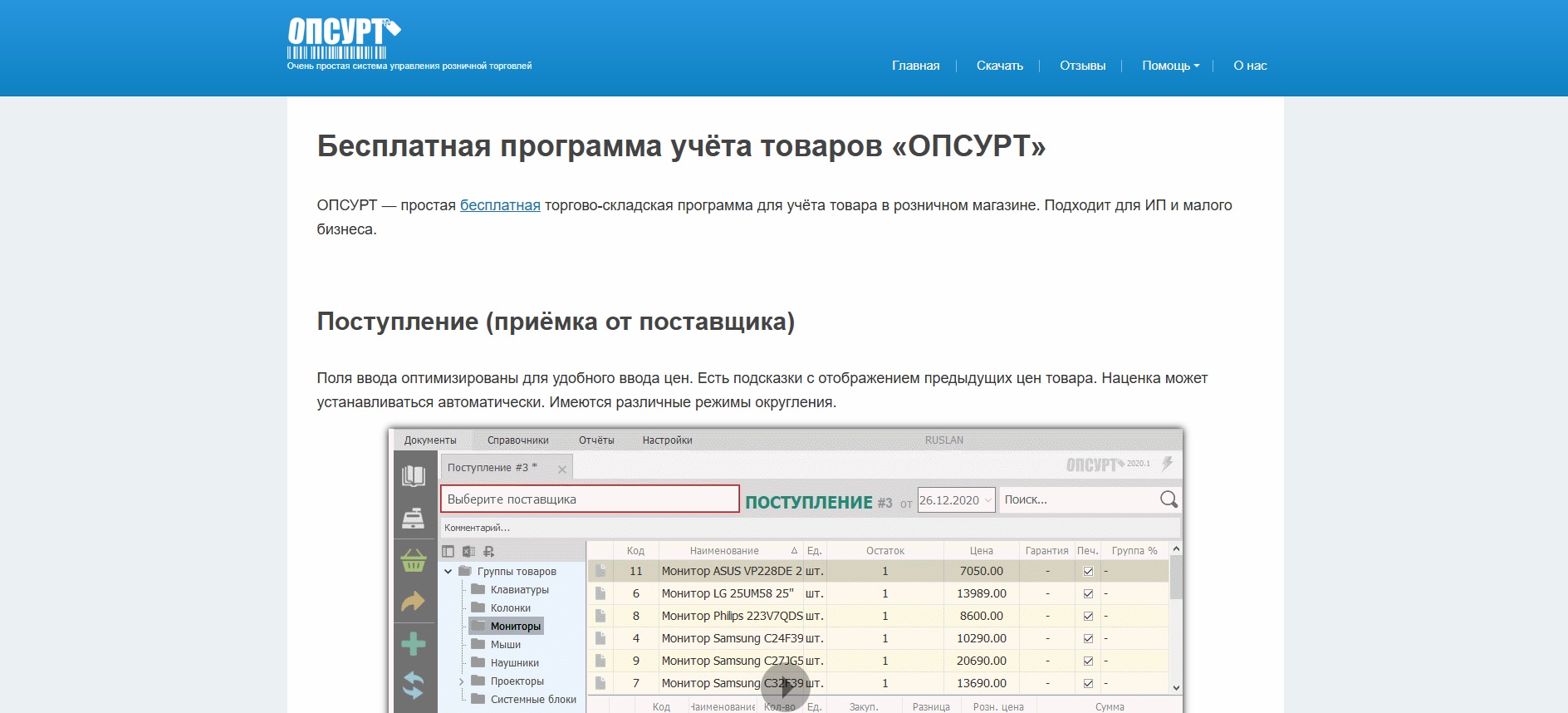Toggle the Печ. checkbox for Монитор Samsung C24F39
Viewport: 1568px width, 713px height.
pos(1088,639)
